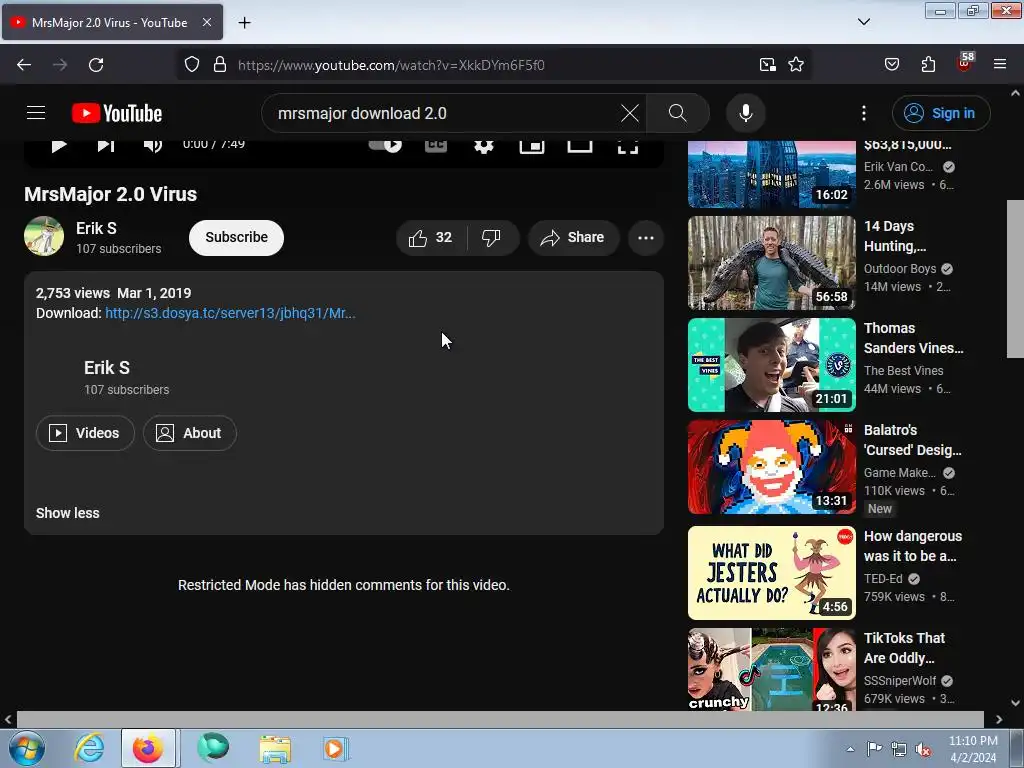
Task: Save page to Pocket
Action: [892, 65]
